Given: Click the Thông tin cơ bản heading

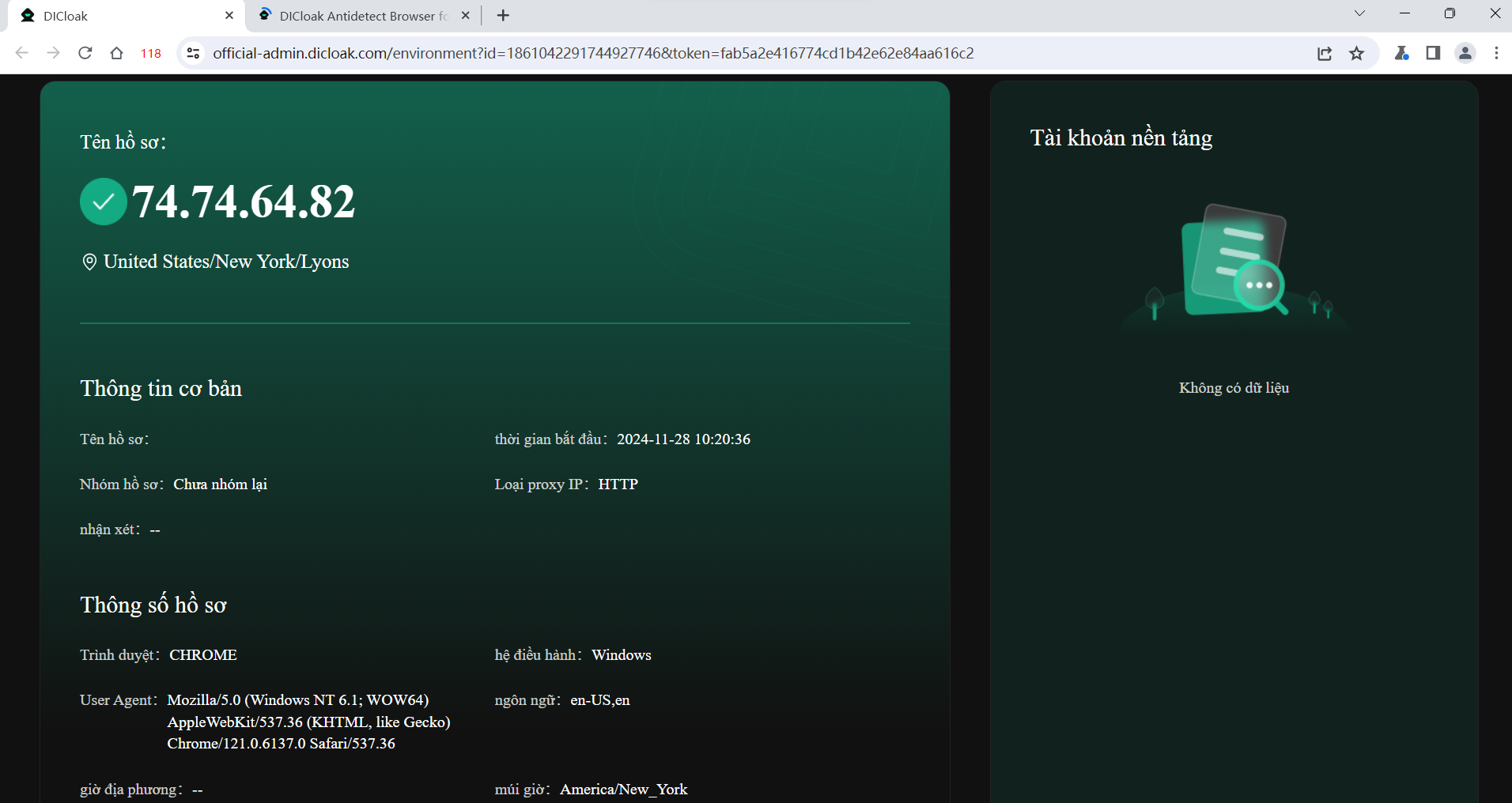Looking at the screenshot, I should 161,388.
